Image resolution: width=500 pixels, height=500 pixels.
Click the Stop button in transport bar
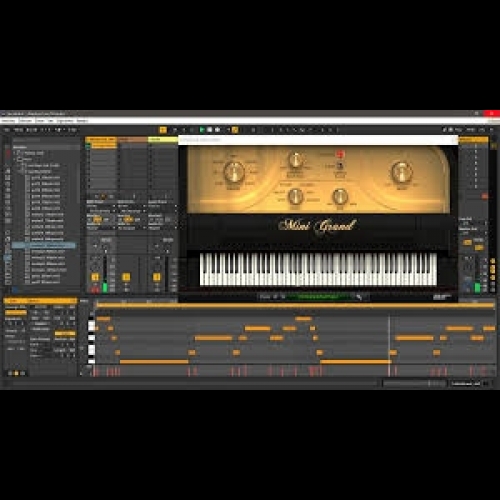click(210, 130)
